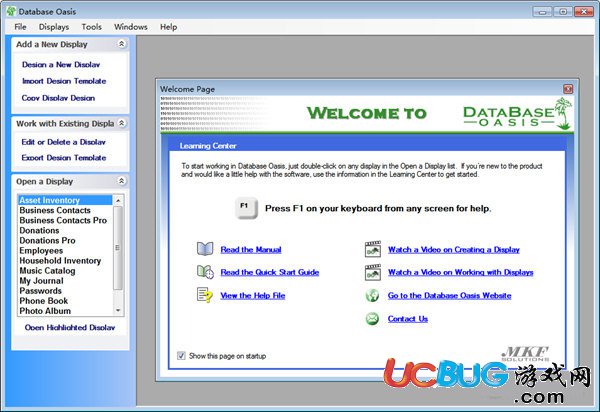Image resolution: width=600 pixels, height=412 pixels.
Task: Maximize the Database Oasis window
Action: [x=563, y=11]
